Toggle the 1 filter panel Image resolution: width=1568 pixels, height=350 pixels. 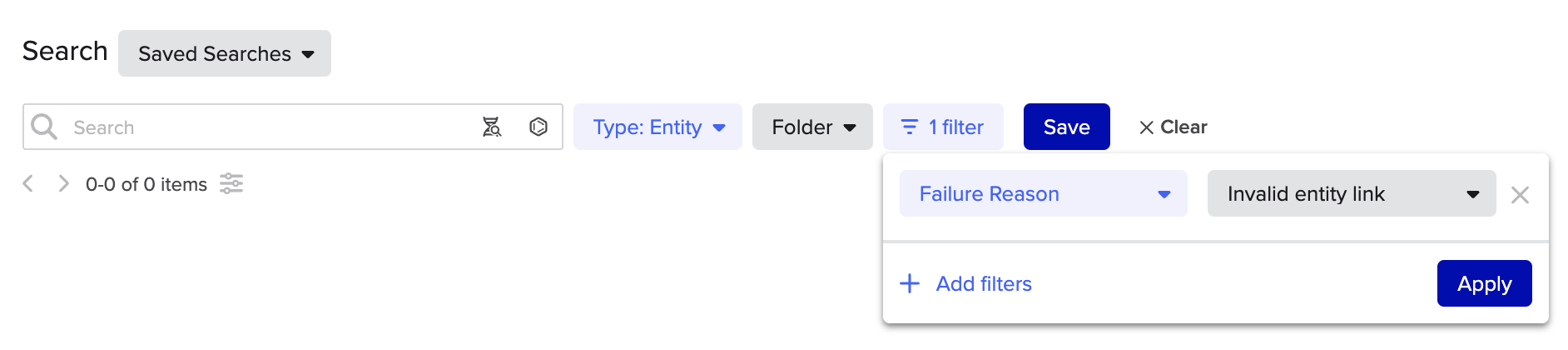(943, 127)
